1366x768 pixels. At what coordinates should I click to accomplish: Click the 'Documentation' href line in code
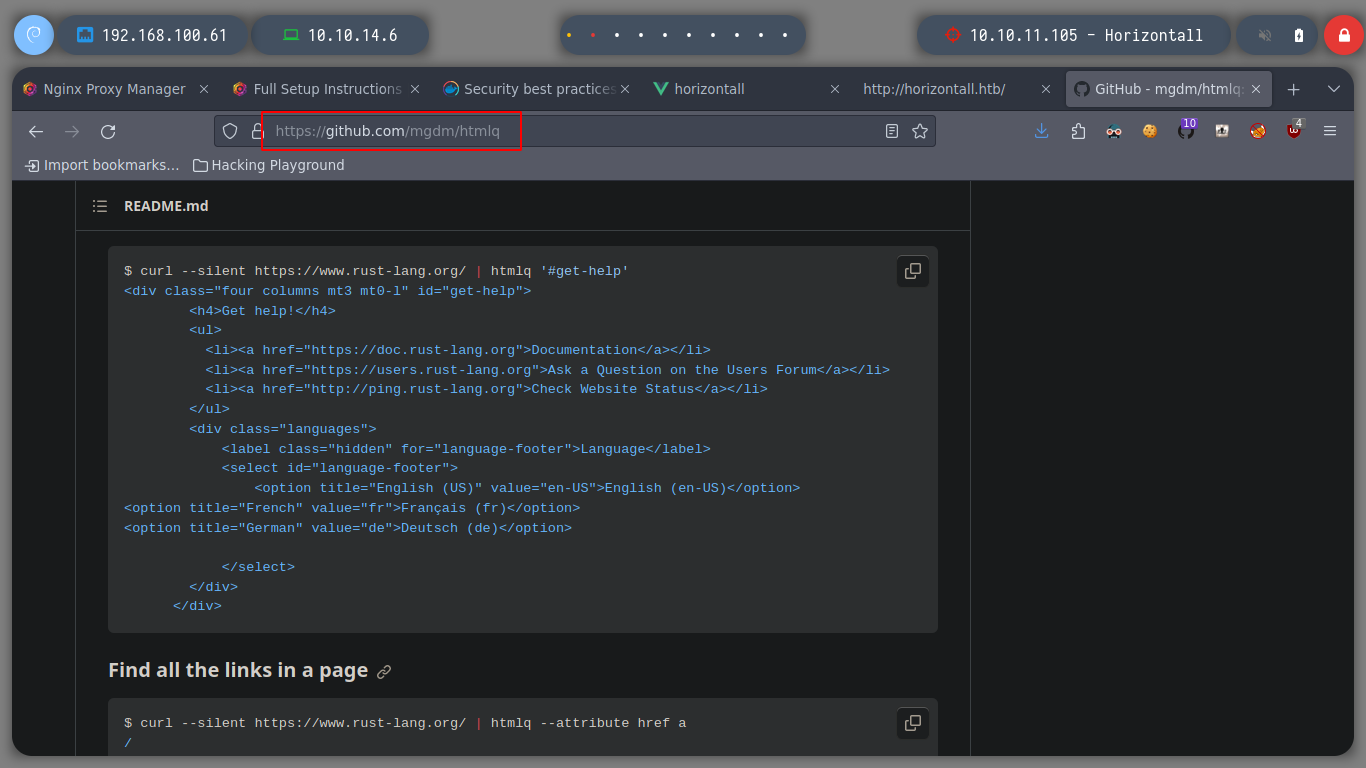(458, 350)
